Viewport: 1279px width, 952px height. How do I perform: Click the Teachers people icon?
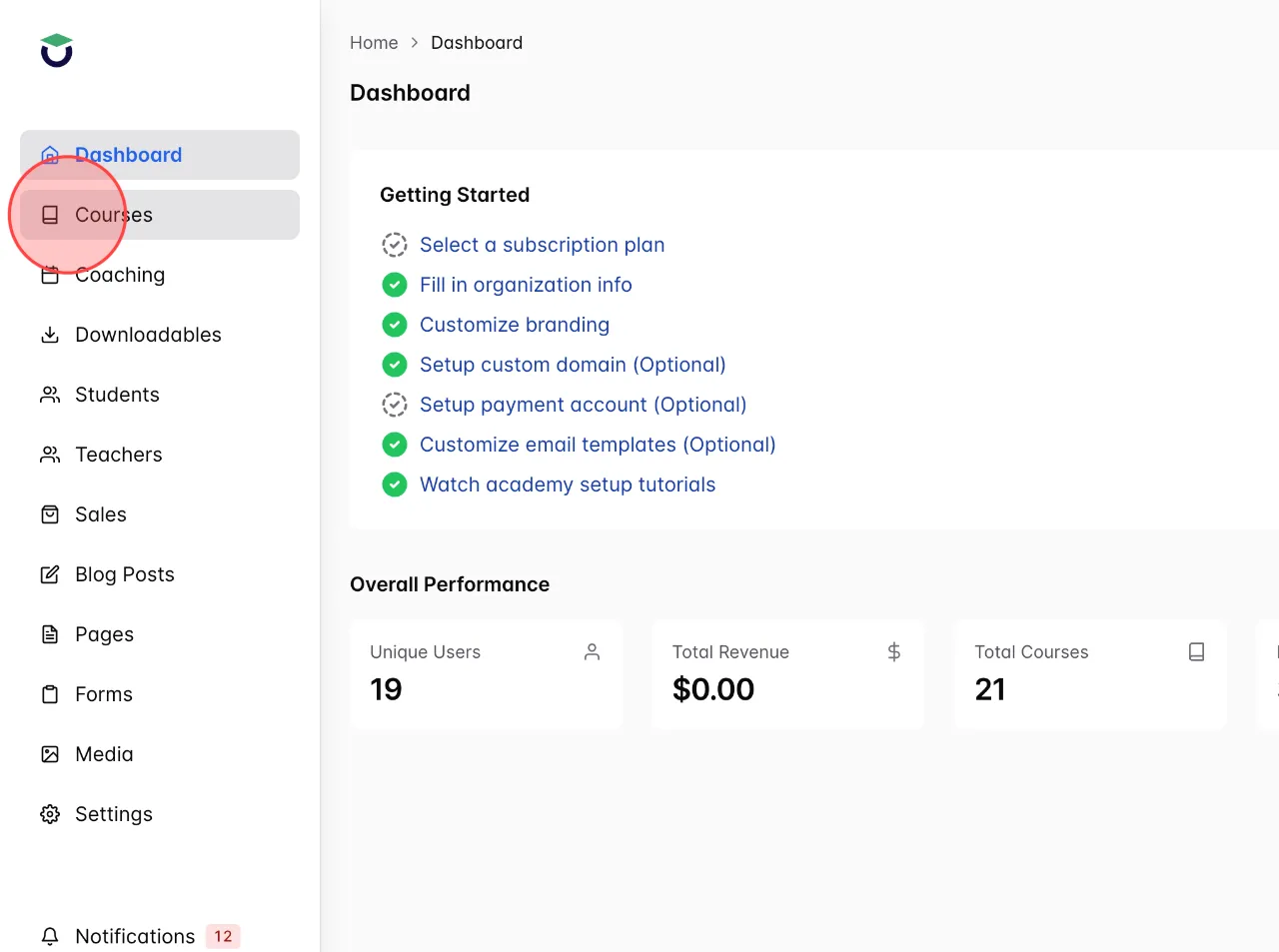click(50, 455)
